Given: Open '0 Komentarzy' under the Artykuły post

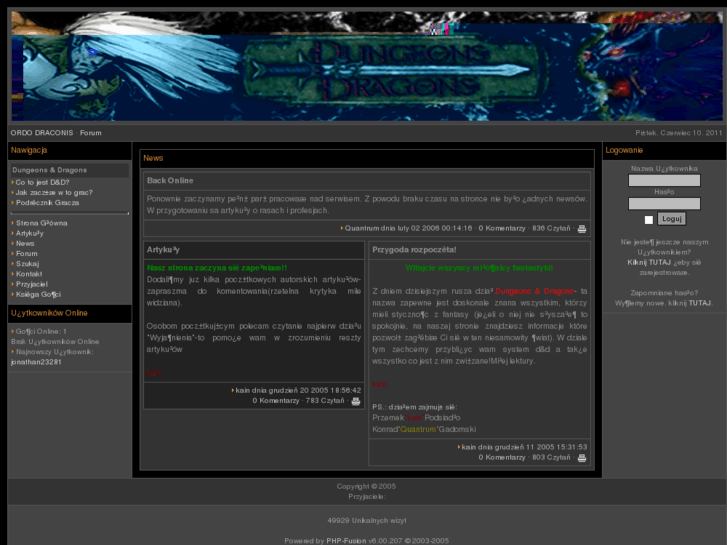Looking at the screenshot, I should tap(276, 401).
